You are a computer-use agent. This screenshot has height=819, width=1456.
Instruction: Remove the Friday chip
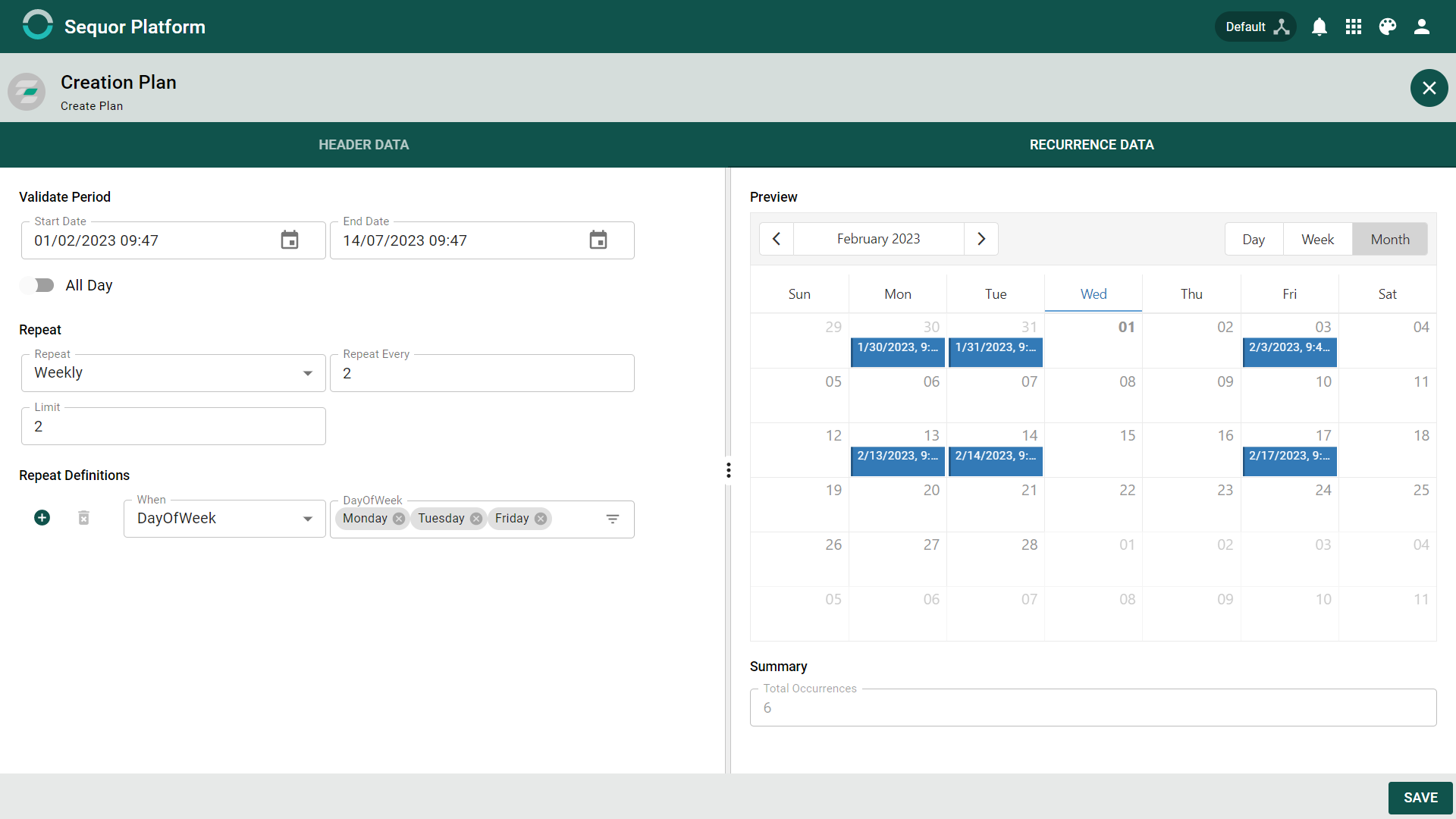[x=541, y=519]
